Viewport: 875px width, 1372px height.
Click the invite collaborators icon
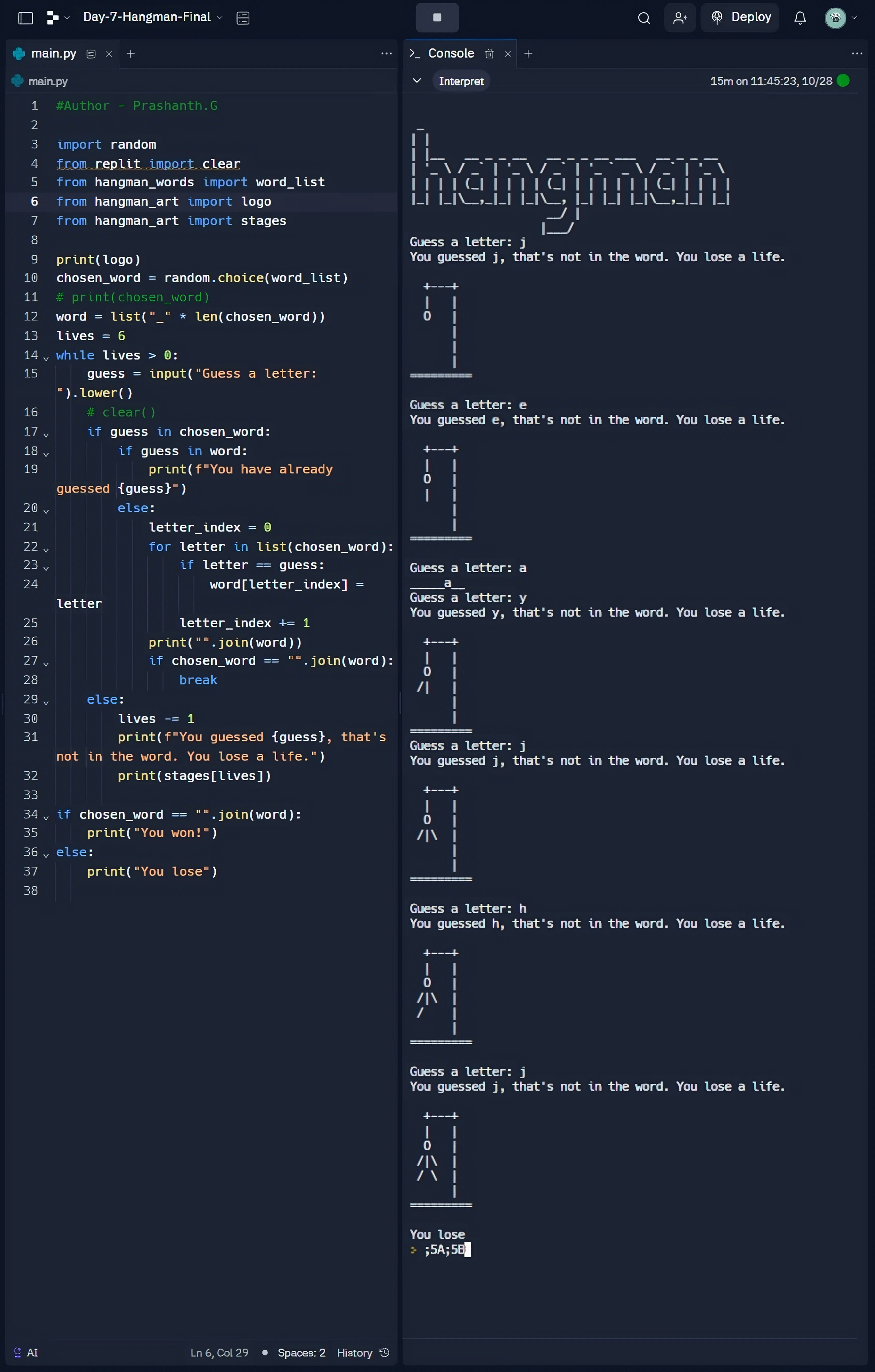click(680, 18)
